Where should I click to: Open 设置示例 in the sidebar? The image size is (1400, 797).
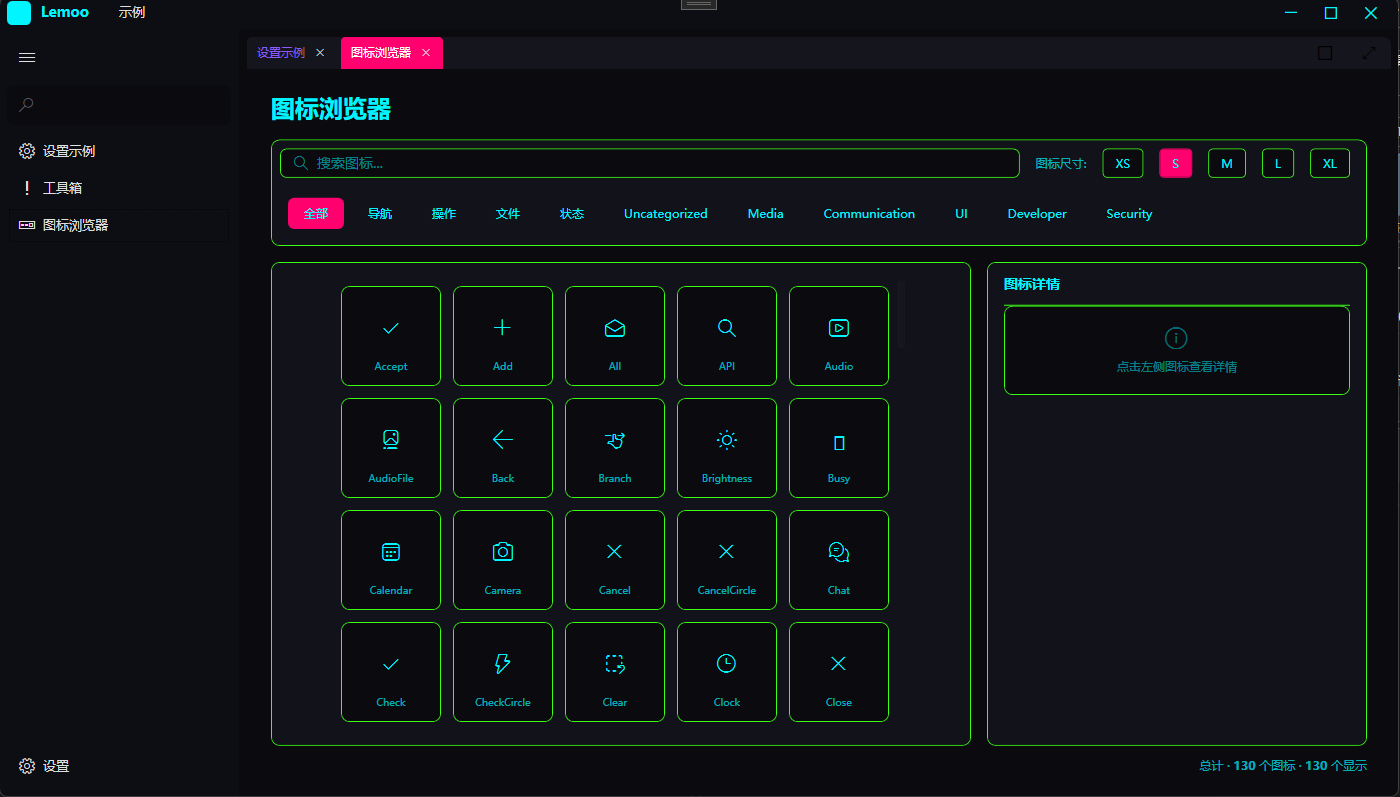118,151
